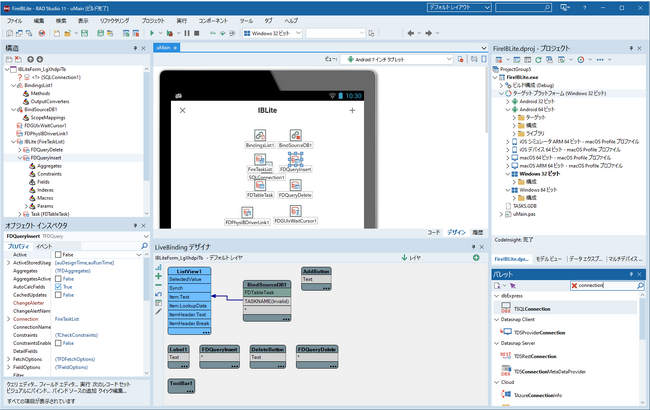
Task: Uncheck the AutoCalcFields checkbox
Action: 58,286
